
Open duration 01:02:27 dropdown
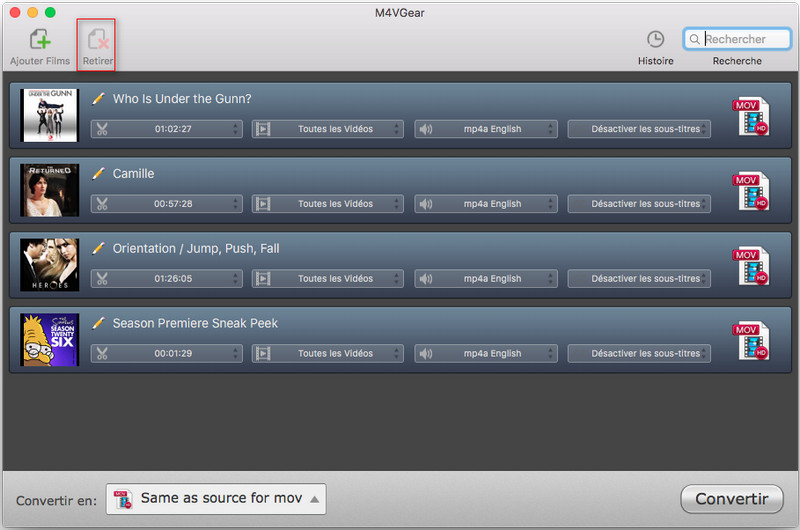click(x=166, y=129)
